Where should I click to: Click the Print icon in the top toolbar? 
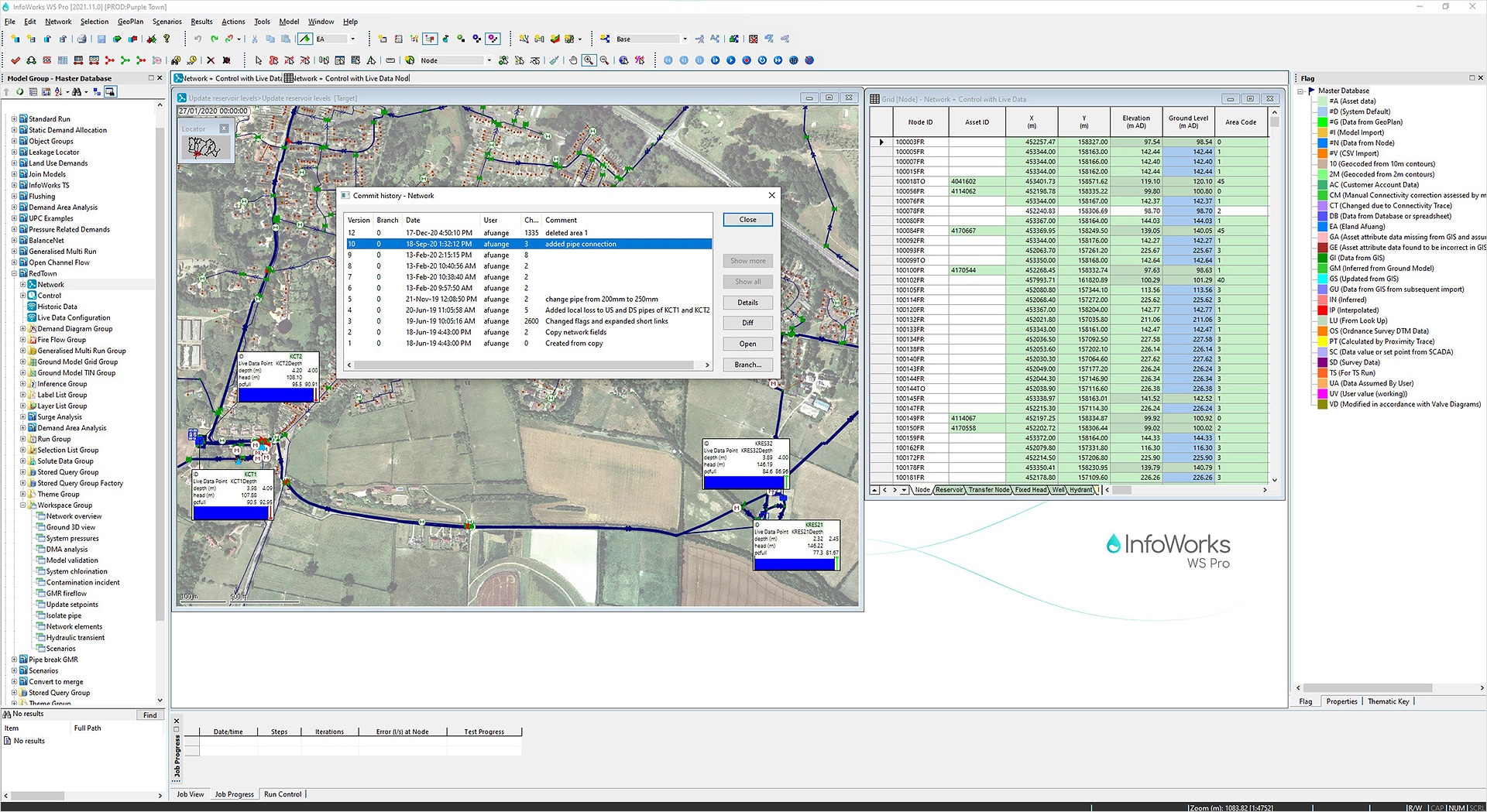(82, 39)
